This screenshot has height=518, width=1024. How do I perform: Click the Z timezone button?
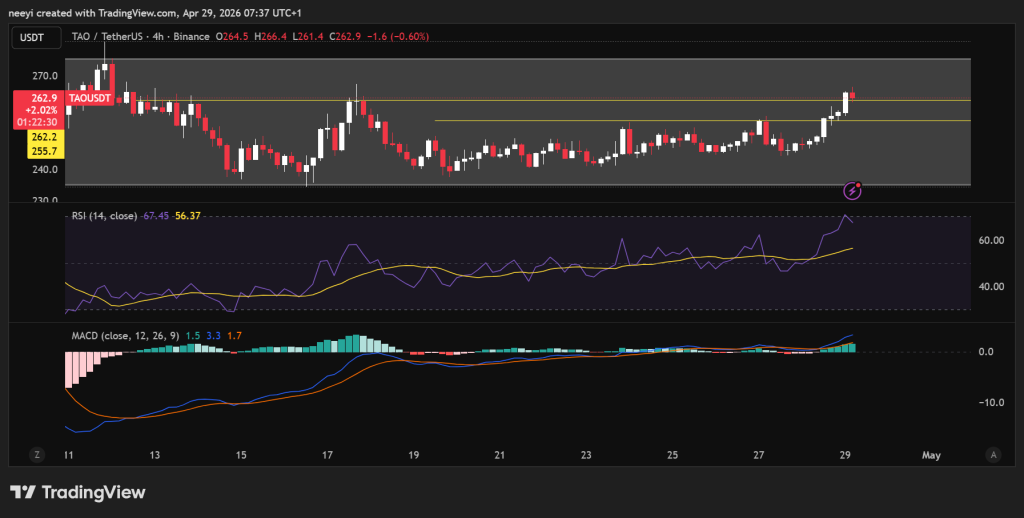coord(37,454)
